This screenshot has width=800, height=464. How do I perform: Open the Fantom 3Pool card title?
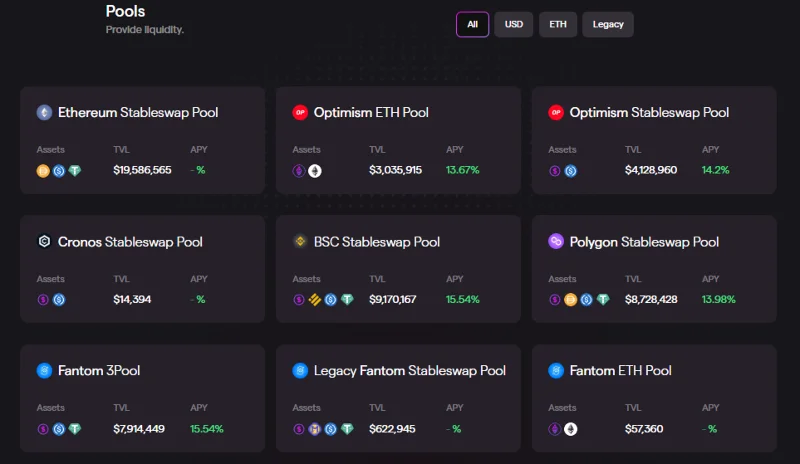click(x=99, y=371)
